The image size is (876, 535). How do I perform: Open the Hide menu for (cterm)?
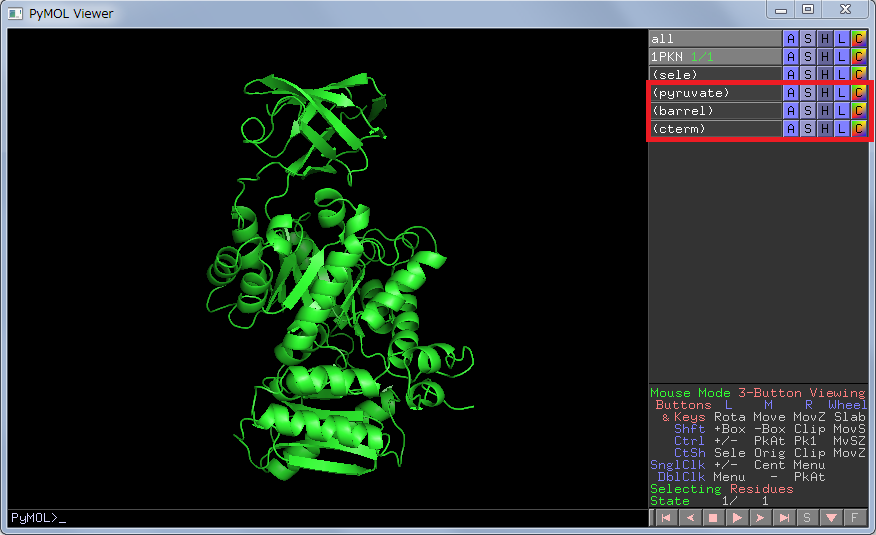tap(824, 129)
